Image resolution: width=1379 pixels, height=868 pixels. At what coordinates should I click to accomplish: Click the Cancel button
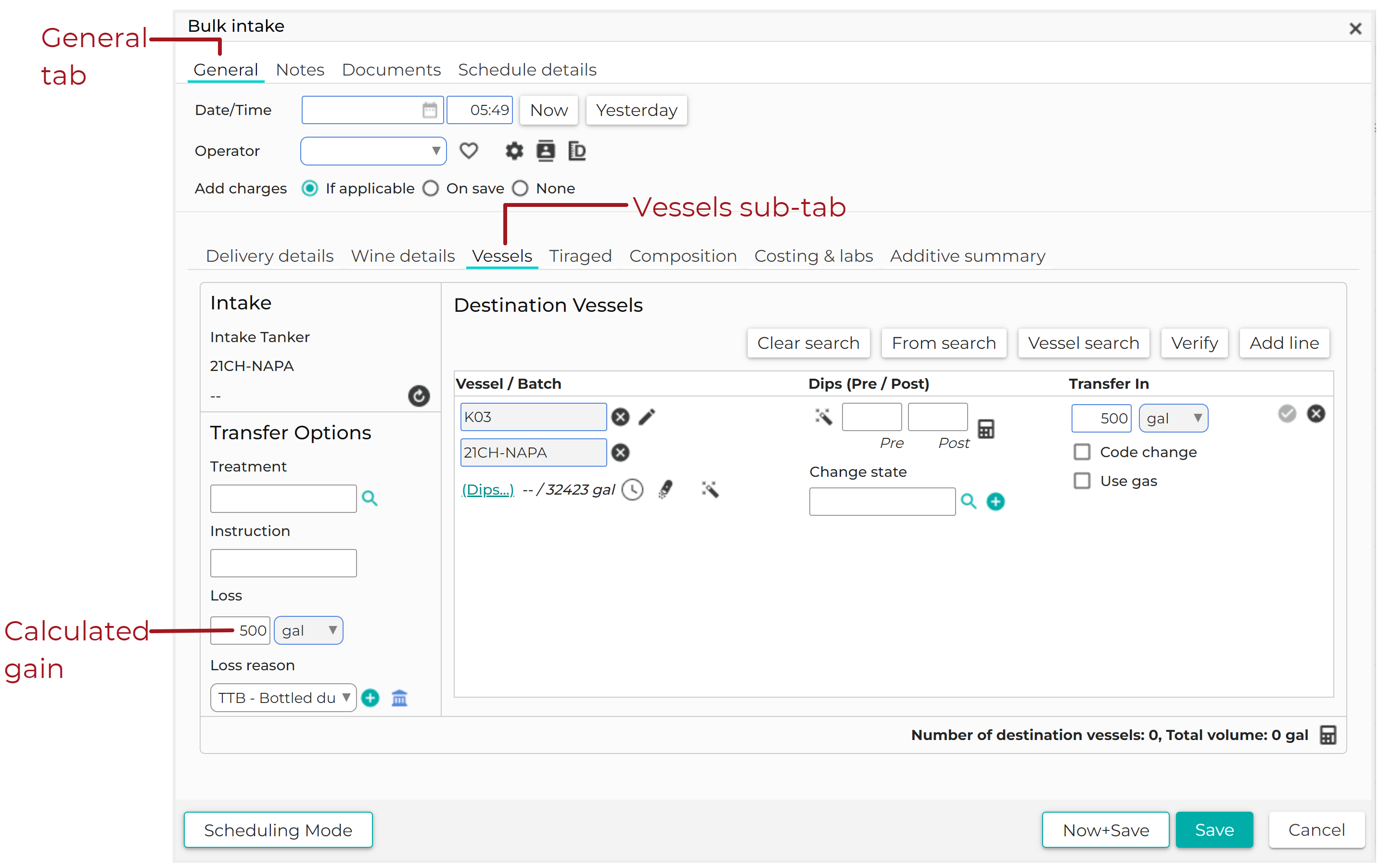pos(1316,830)
